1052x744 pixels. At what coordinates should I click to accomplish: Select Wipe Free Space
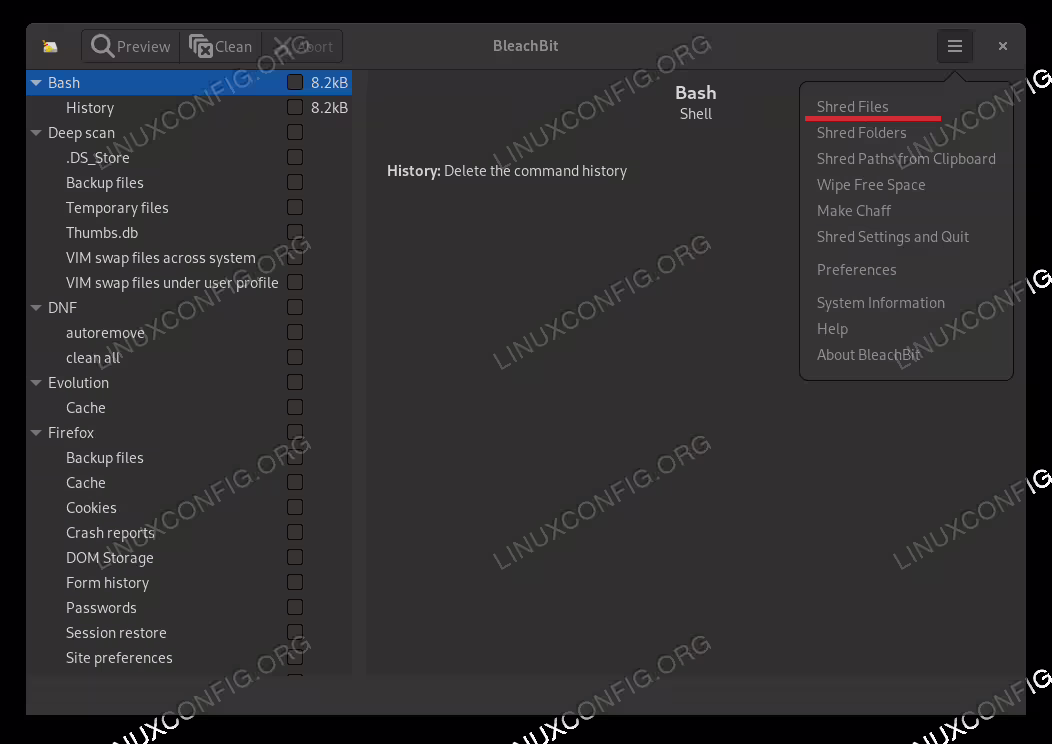click(x=871, y=185)
